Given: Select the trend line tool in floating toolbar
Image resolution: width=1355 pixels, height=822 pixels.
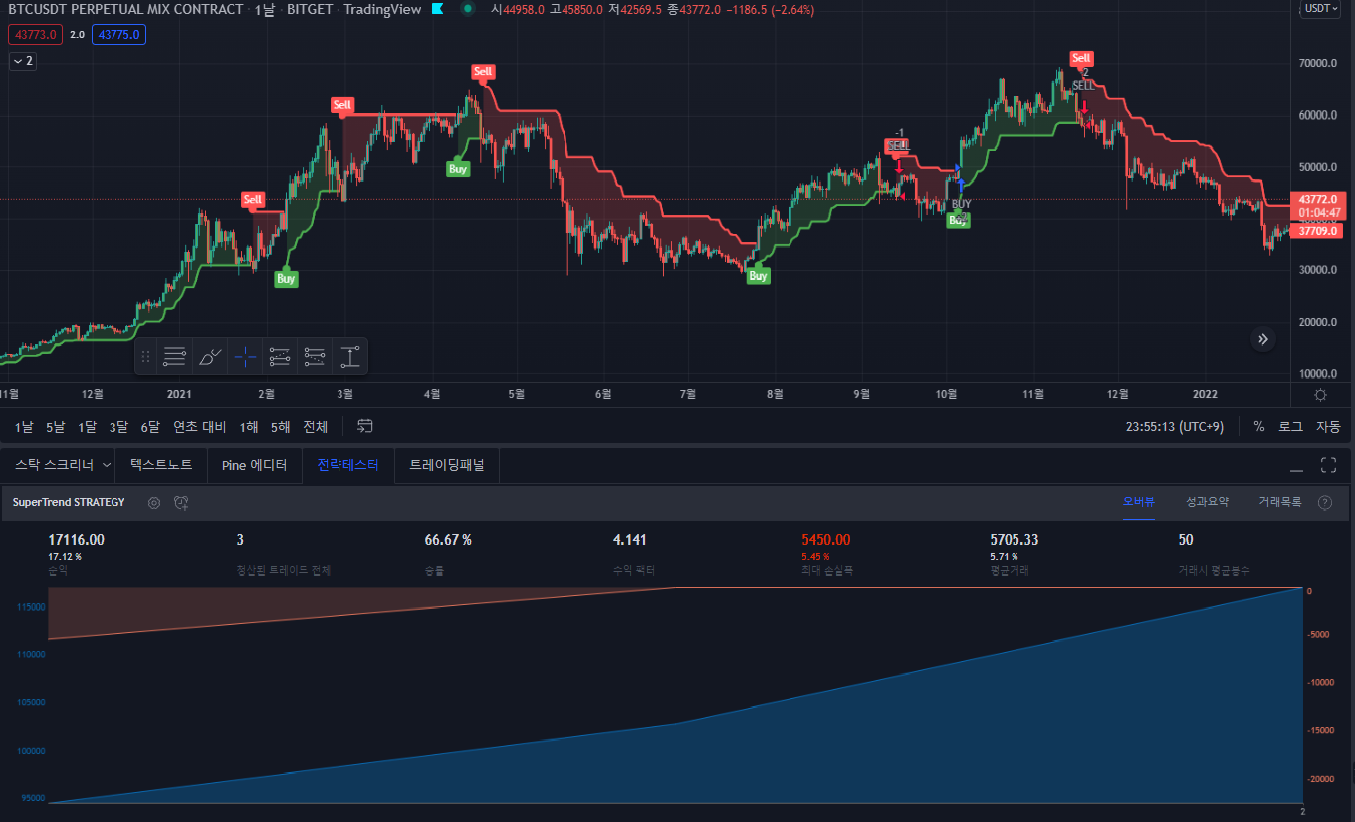Looking at the screenshot, I should [x=174, y=356].
